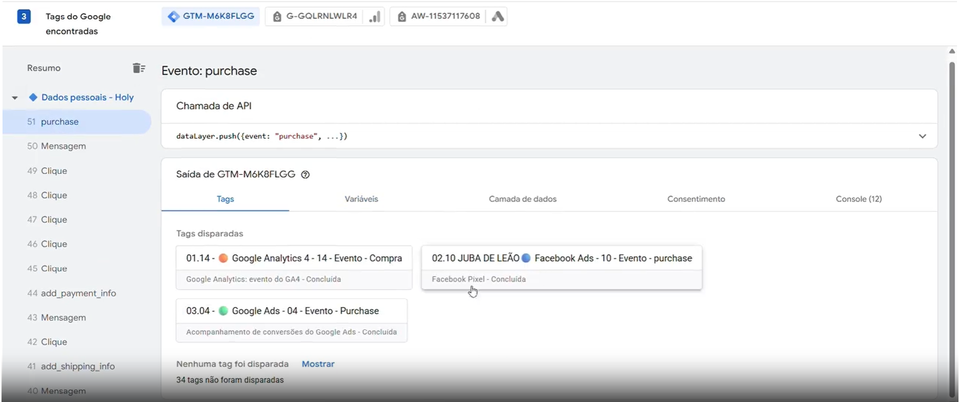Open Facebook Ads Evento purchase tag card
This screenshot has width=960, height=402.
[x=561, y=267]
